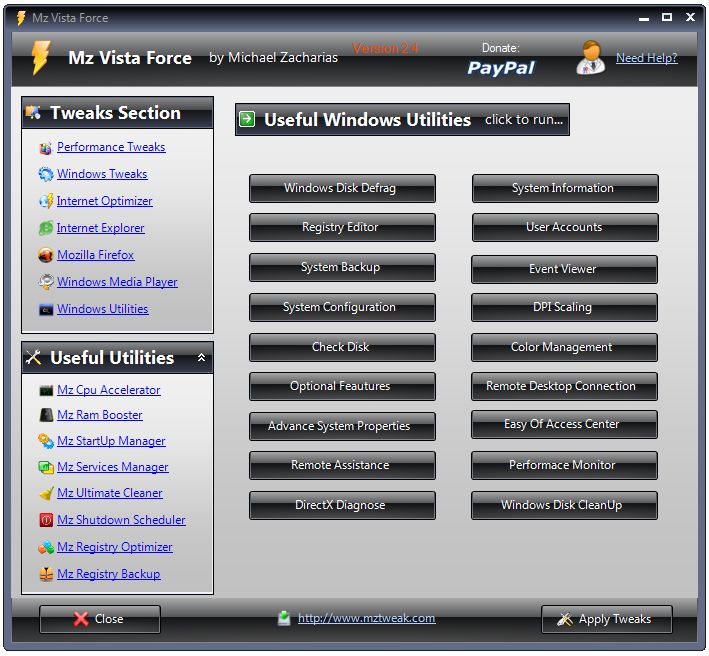
Task: Run DirectX Diagnose
Action: click(x=342, y=505)
